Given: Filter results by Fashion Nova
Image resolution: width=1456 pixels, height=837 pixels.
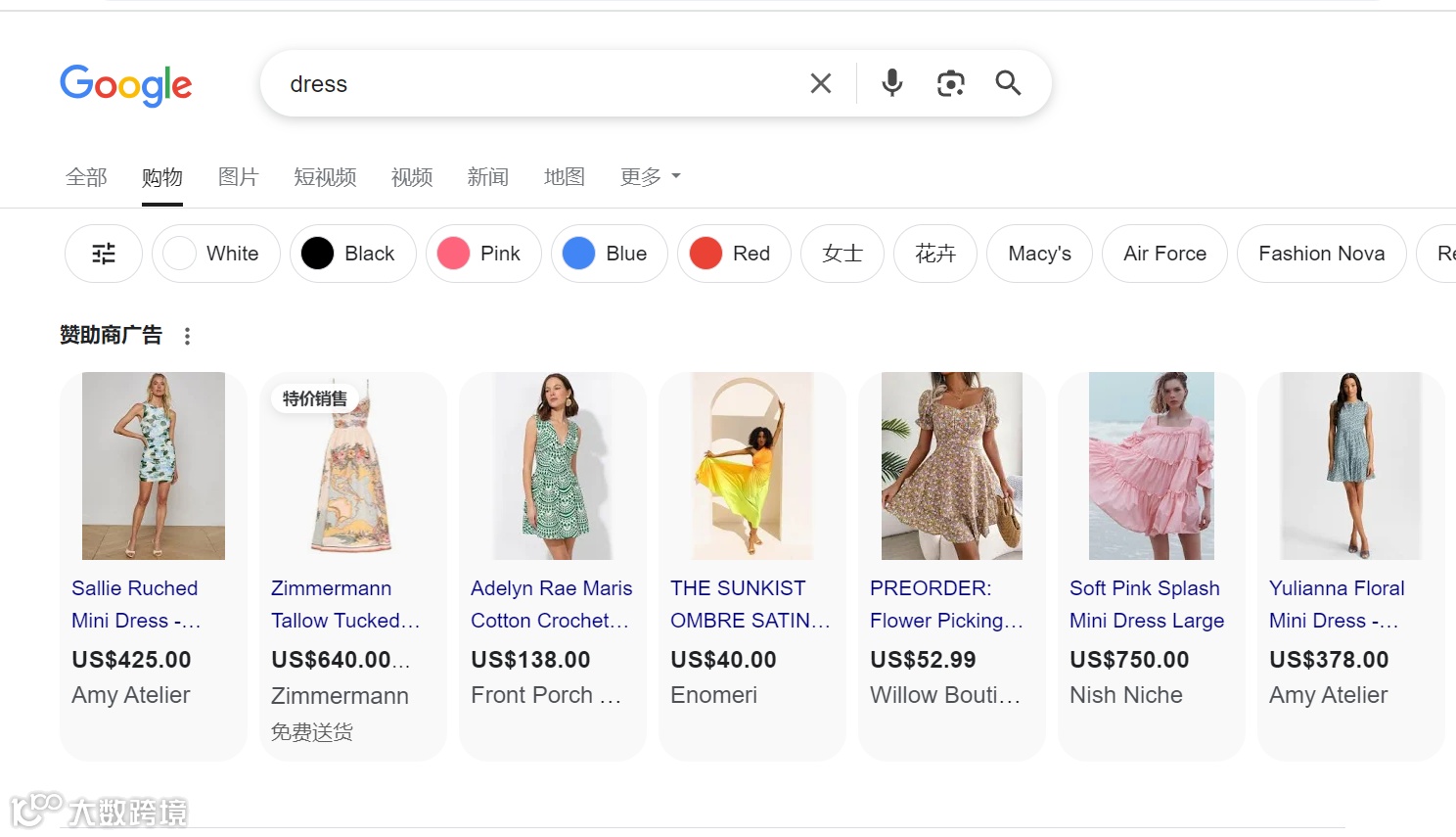Looking at the screenshot, I should click(x=1321, y=254).
